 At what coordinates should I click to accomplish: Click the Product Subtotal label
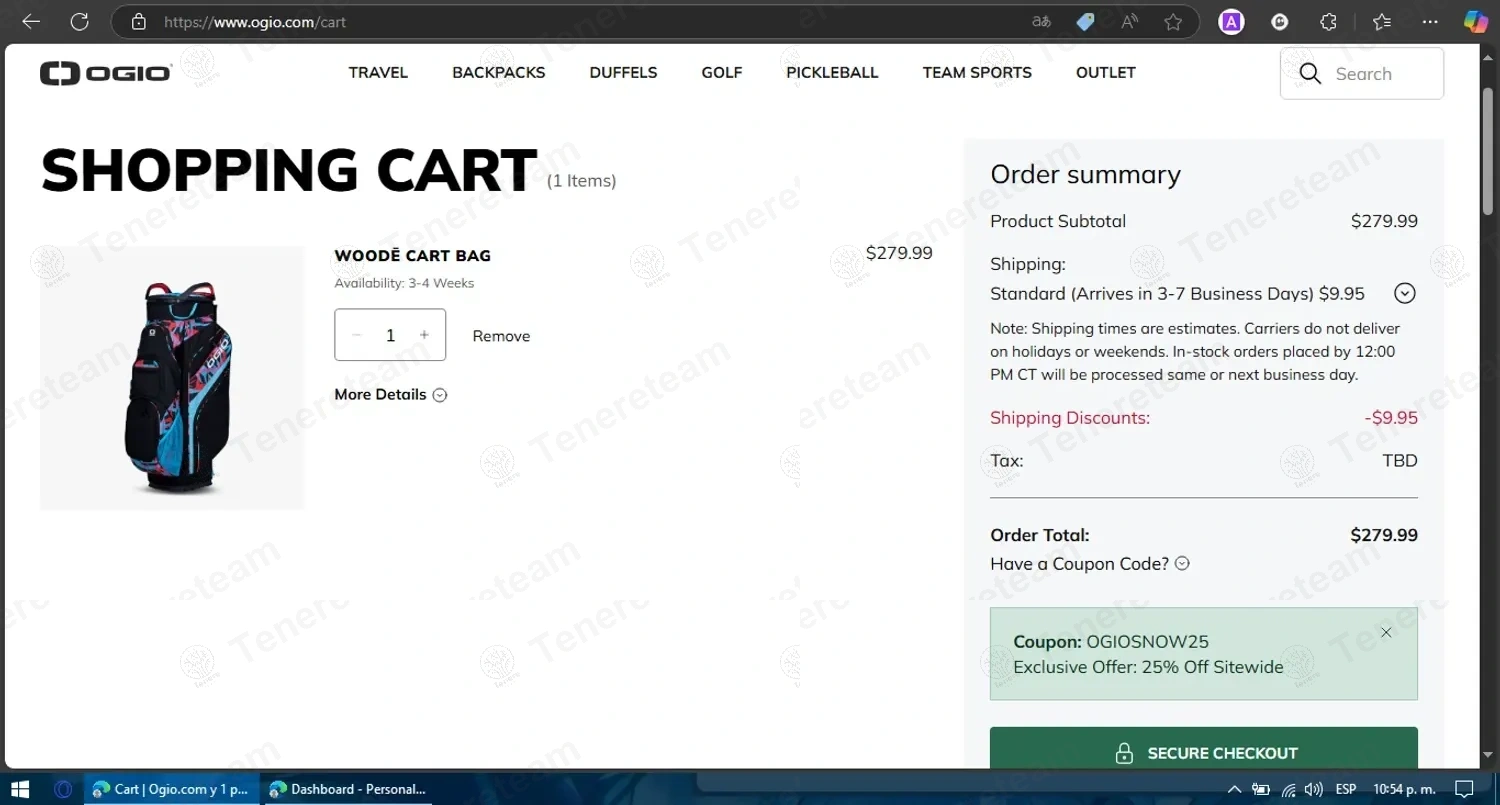click(1058, 221)
